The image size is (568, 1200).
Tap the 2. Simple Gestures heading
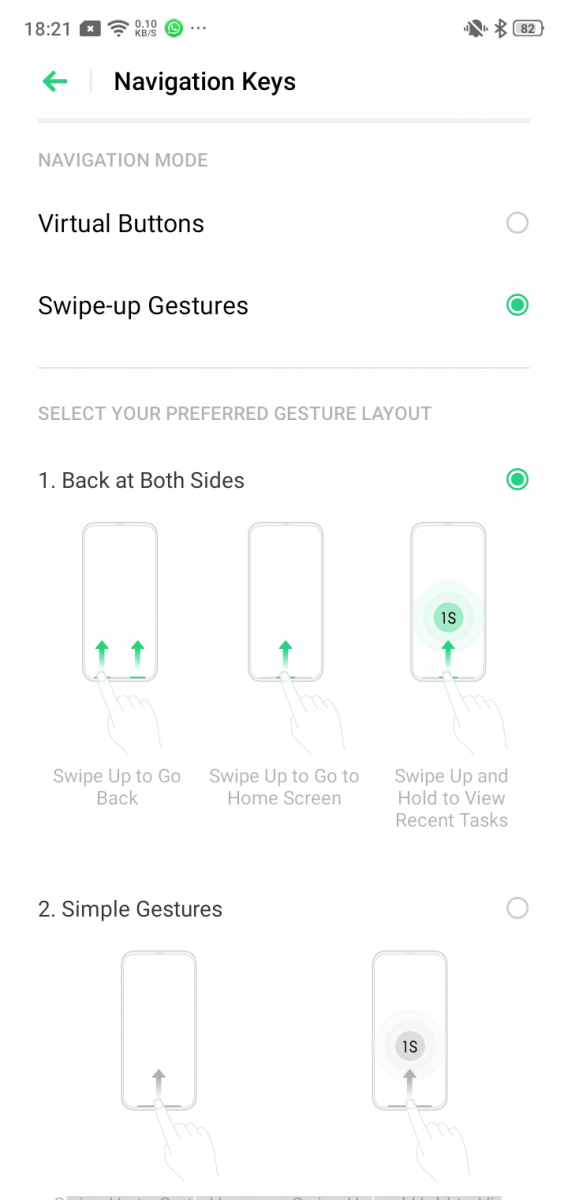[130, 909]
